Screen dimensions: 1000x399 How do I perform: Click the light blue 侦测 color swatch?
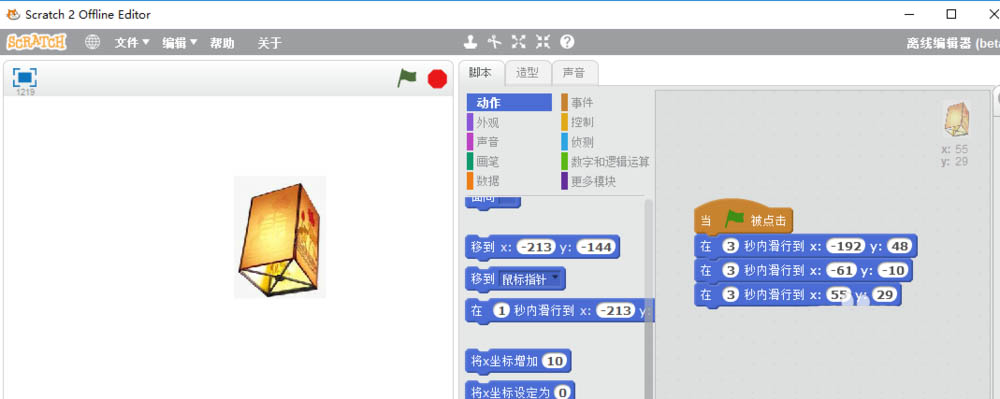564,141
